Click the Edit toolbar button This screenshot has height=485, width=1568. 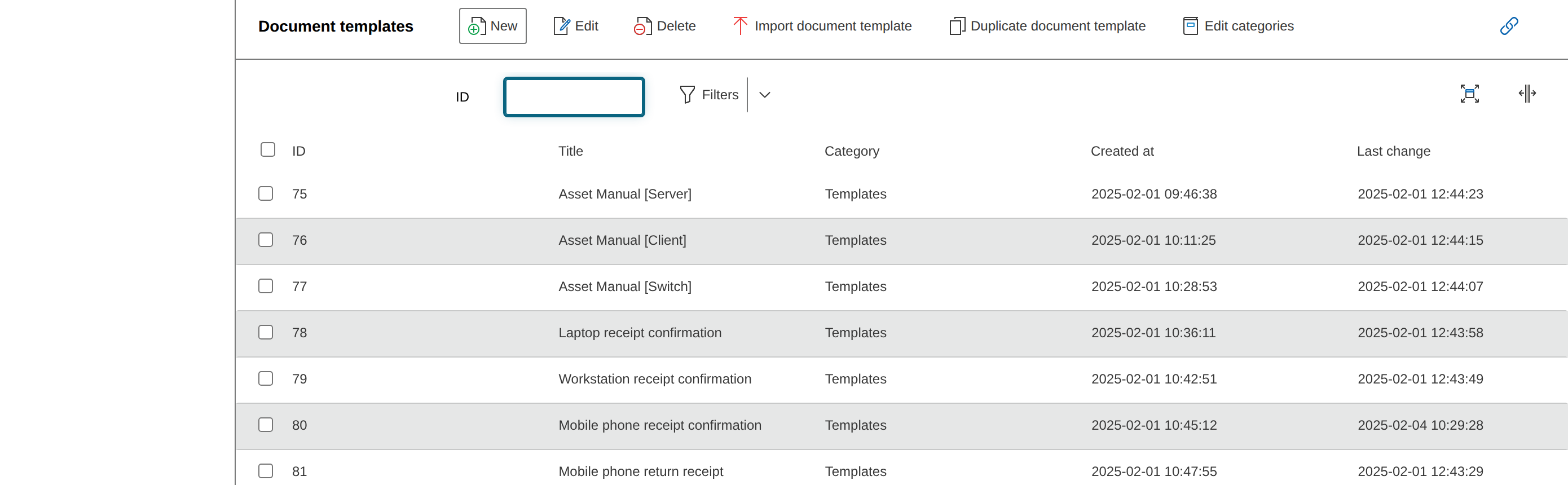pyautogui.click(x=575, y=26)
